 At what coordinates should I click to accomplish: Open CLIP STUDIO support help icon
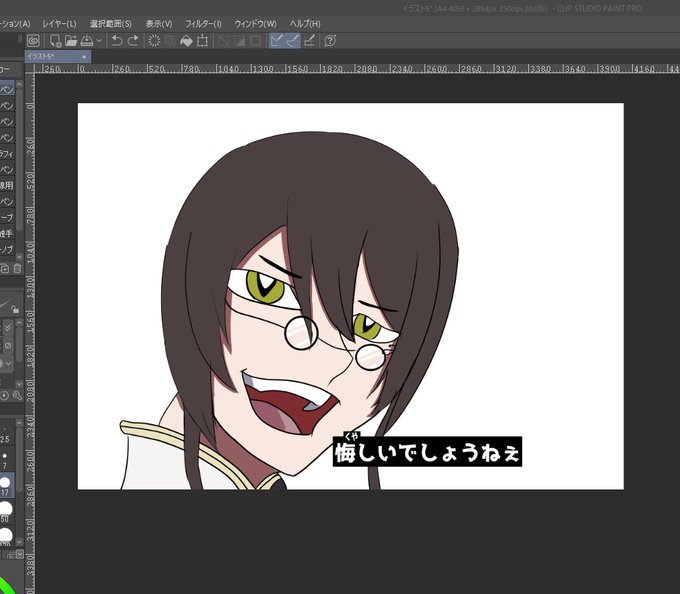tap(330, 41)
